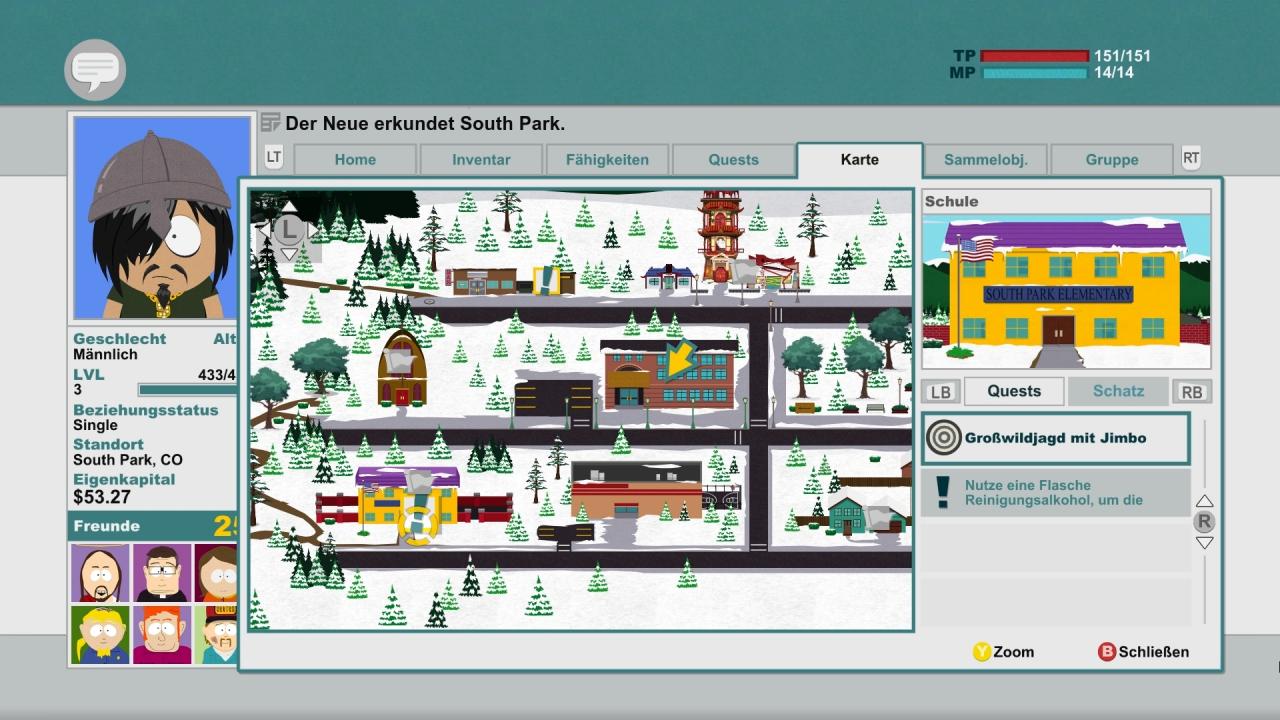Click the LB bumper button
The height and width of the screenshot is (720, 1280).
(x=940, y=392)
